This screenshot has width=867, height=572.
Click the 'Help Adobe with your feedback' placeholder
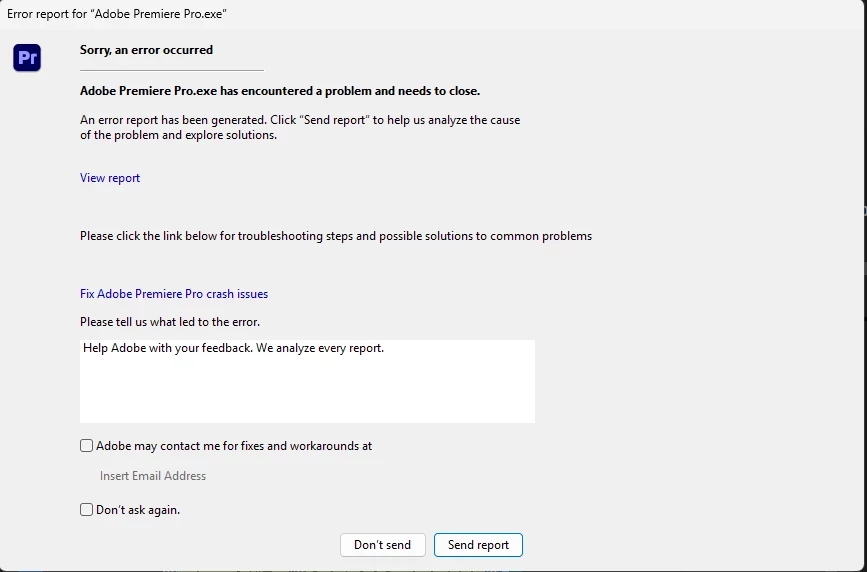click(x=233, y=348)
